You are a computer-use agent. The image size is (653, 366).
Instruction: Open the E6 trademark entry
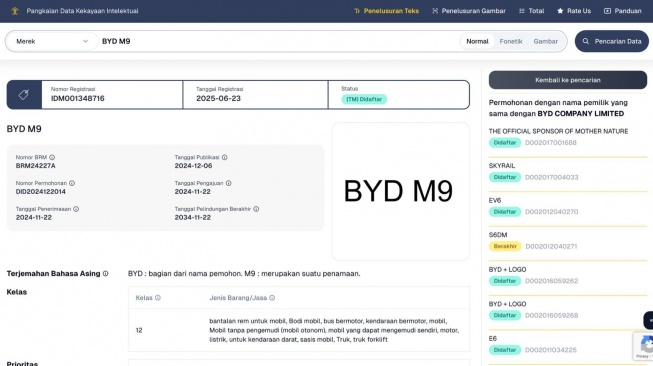(493, 339)
